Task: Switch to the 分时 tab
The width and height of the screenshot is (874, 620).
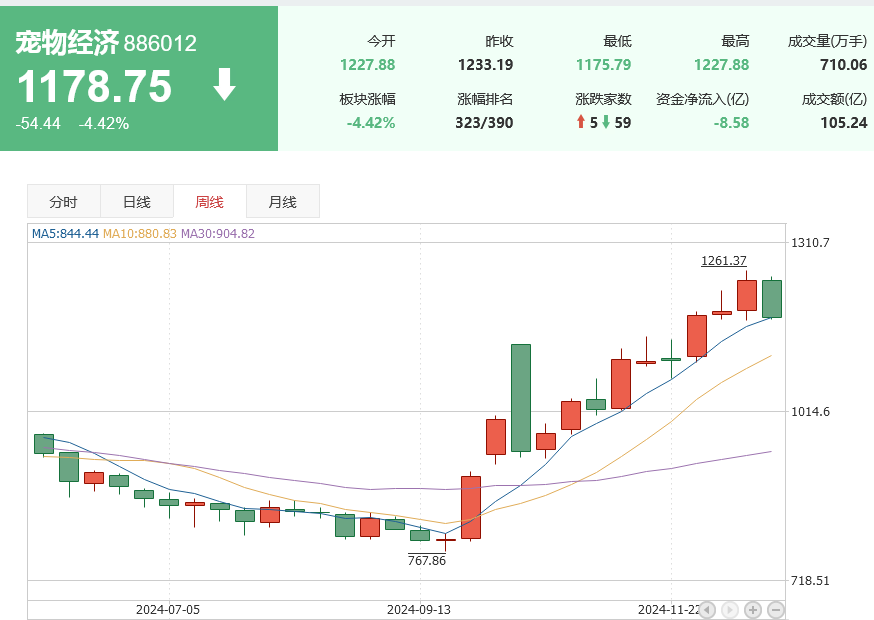Action: 63,201
